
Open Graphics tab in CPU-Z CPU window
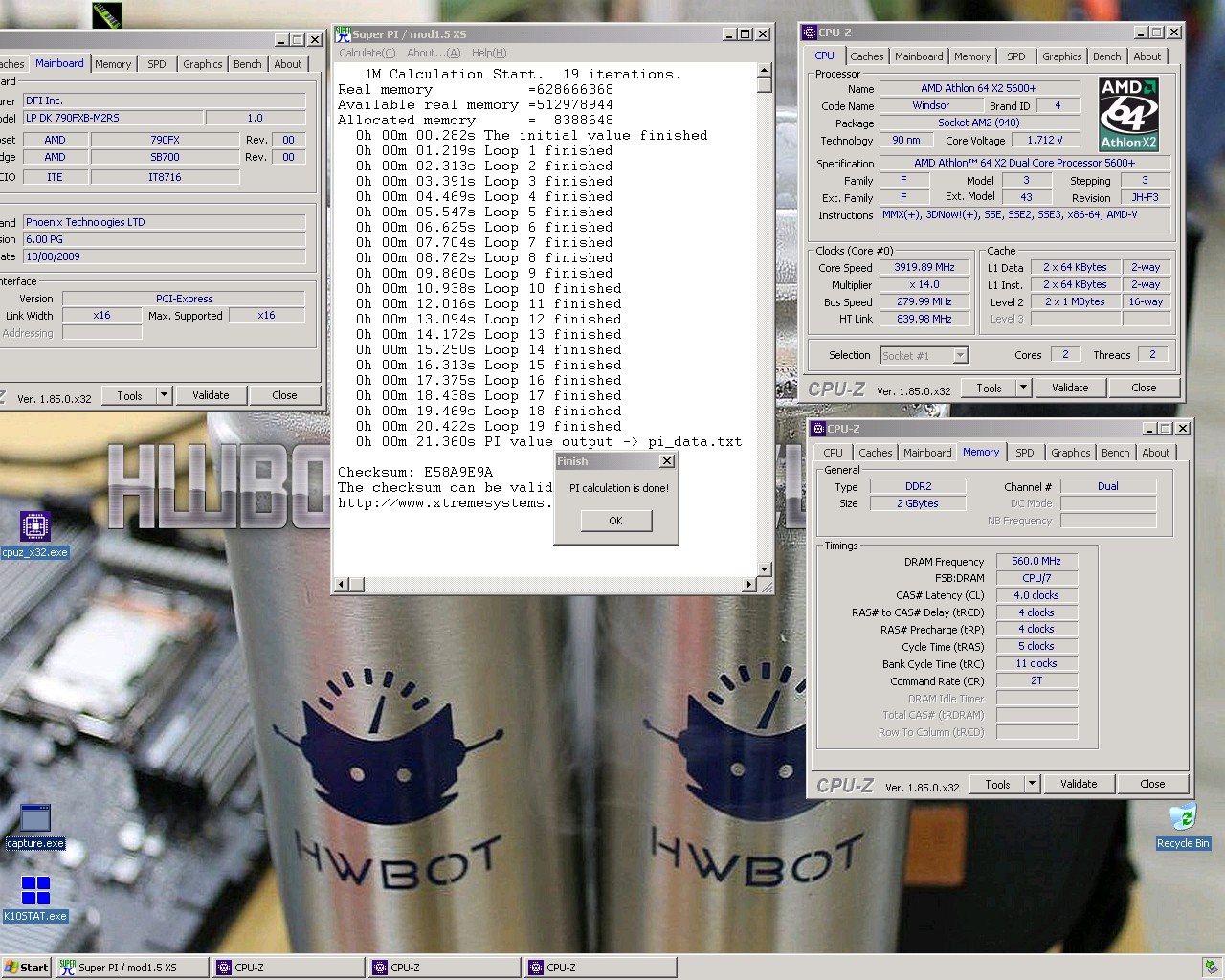(1062, 56)
